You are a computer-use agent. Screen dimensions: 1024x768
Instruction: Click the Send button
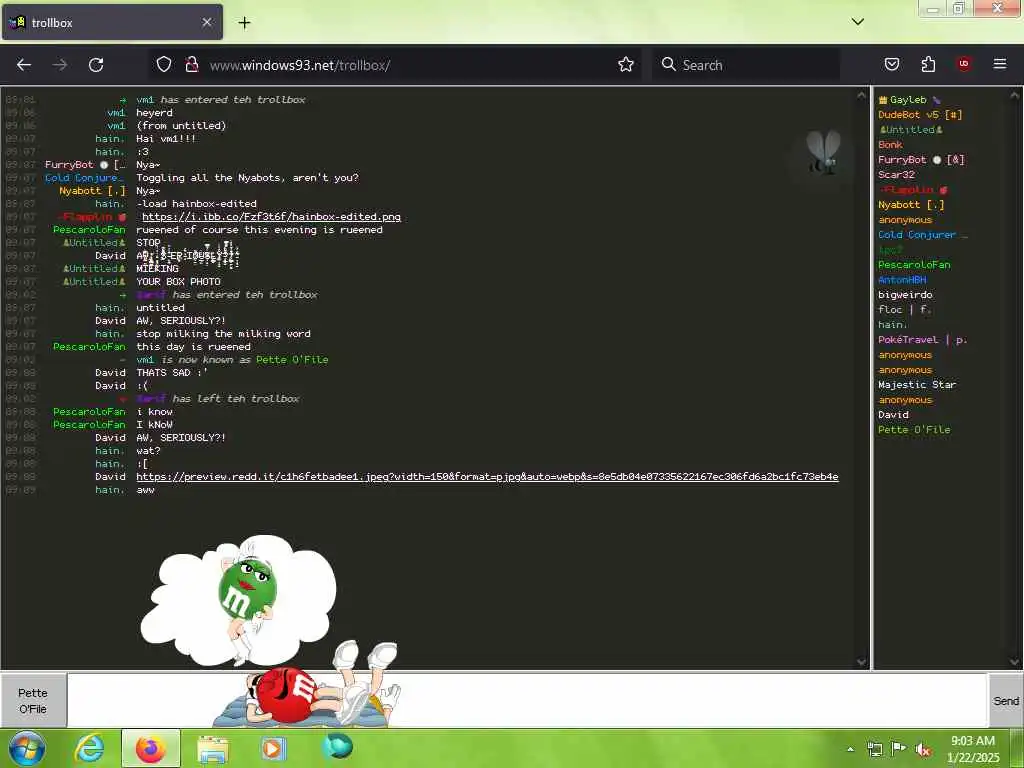(1006, 701)
